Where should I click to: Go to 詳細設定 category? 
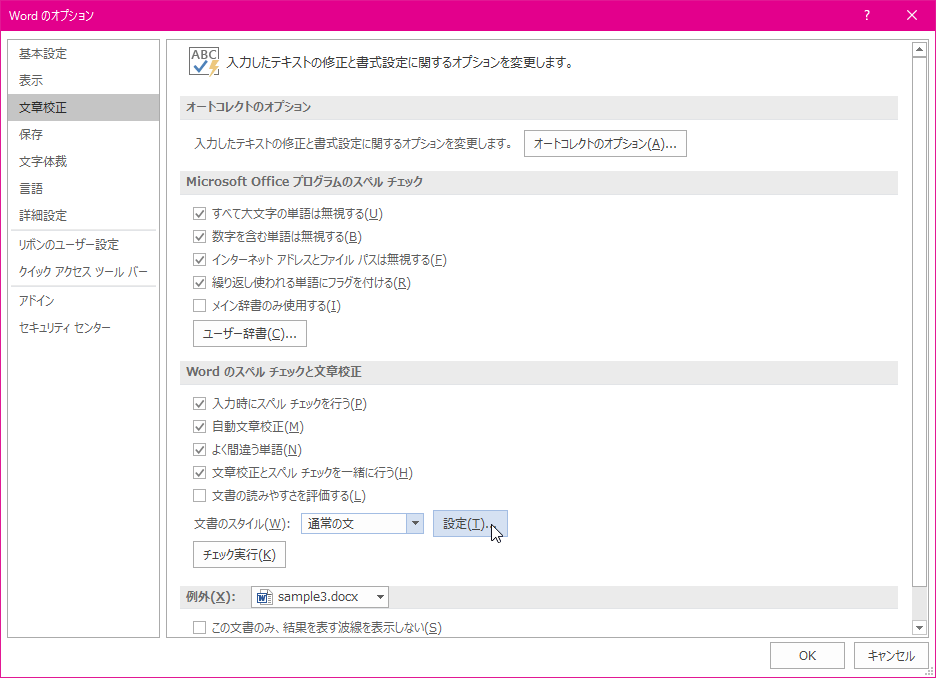pyautogui.click(x=84, y=215)
